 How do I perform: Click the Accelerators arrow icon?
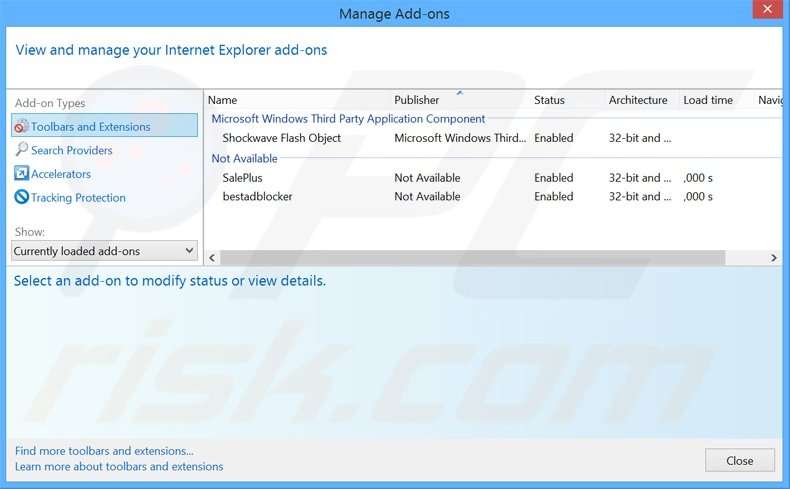[x=22, y=173]
